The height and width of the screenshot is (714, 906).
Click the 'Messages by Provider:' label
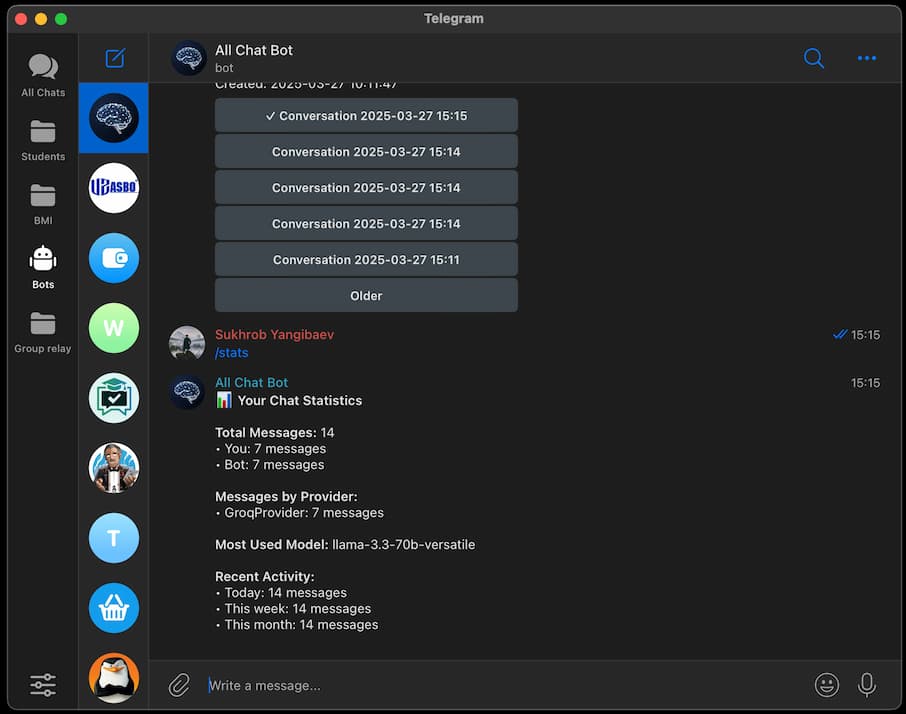point(286,497)
